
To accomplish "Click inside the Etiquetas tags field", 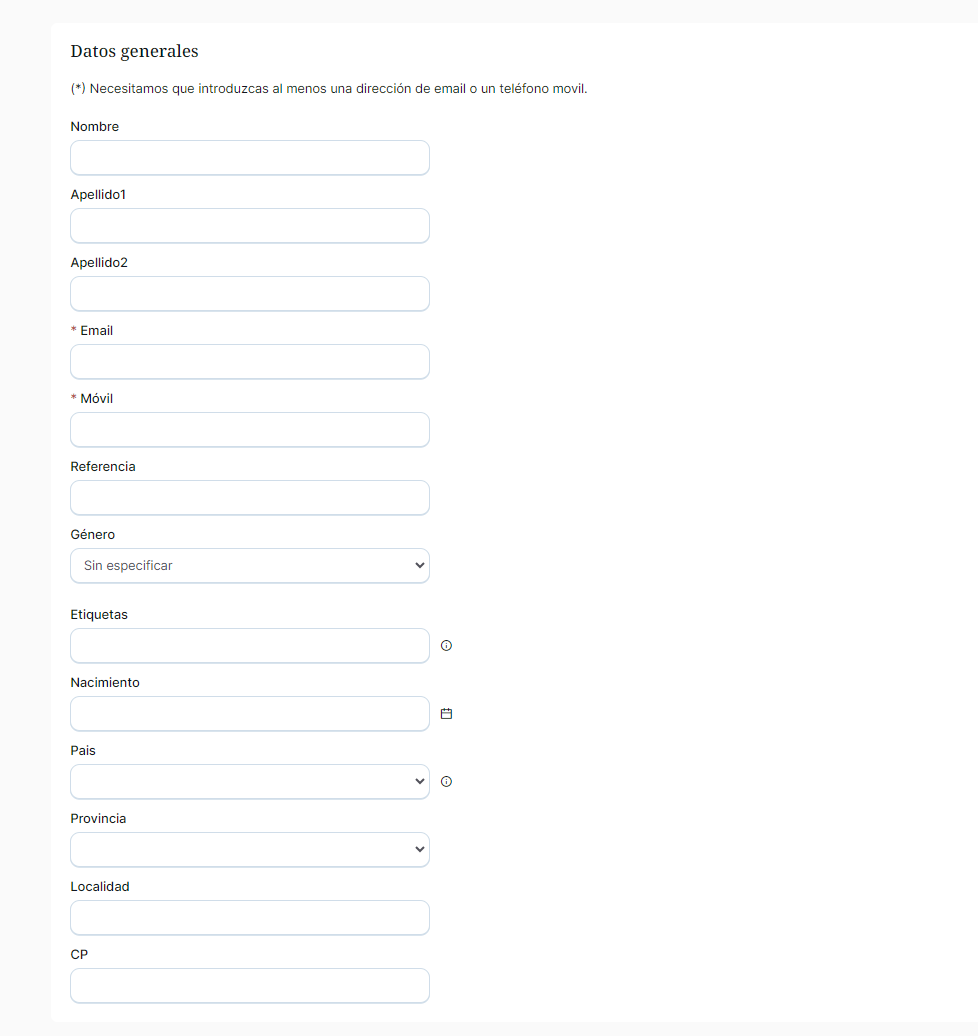I will coord(249,646).
